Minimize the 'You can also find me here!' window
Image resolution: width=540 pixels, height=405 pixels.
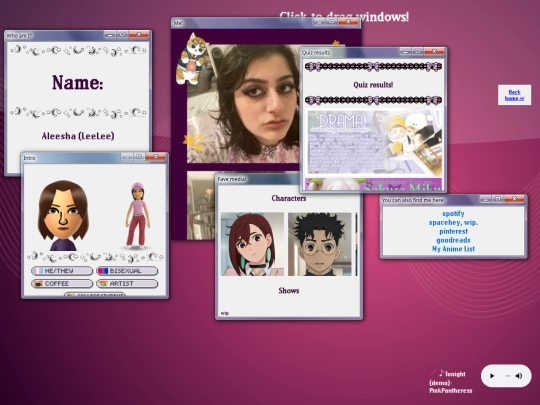coord(485,199)
